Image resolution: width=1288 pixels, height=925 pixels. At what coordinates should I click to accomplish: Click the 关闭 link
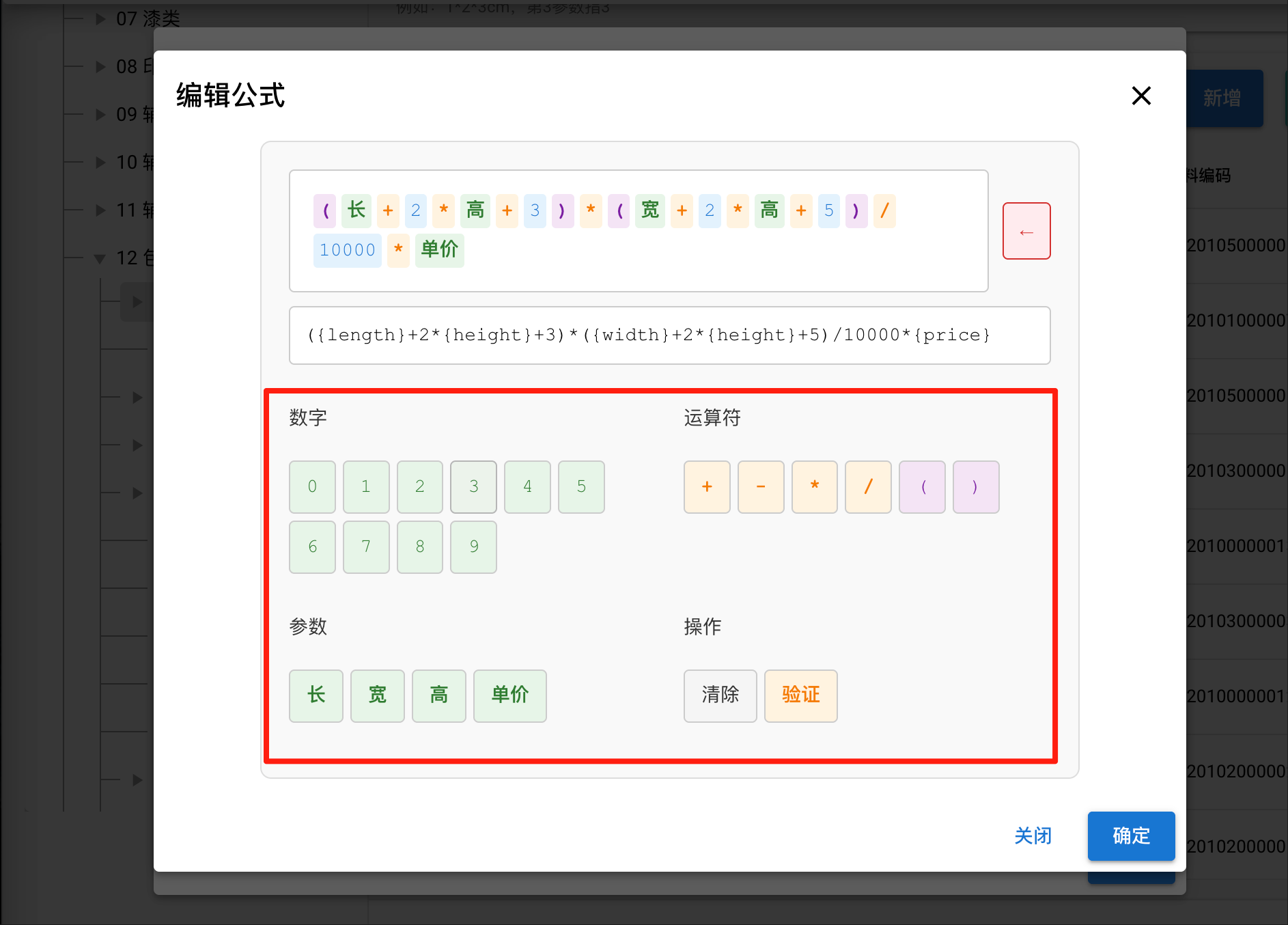pyautogui.click(x=1033, y=836)
